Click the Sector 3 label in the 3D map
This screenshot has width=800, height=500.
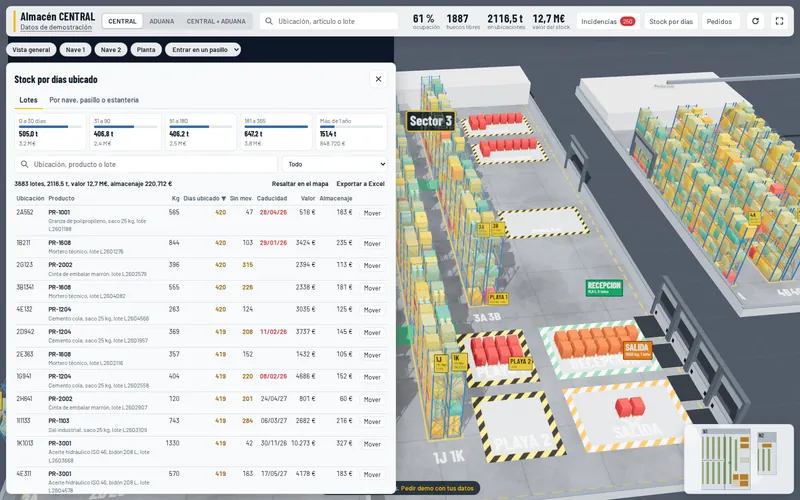(431, 121)
